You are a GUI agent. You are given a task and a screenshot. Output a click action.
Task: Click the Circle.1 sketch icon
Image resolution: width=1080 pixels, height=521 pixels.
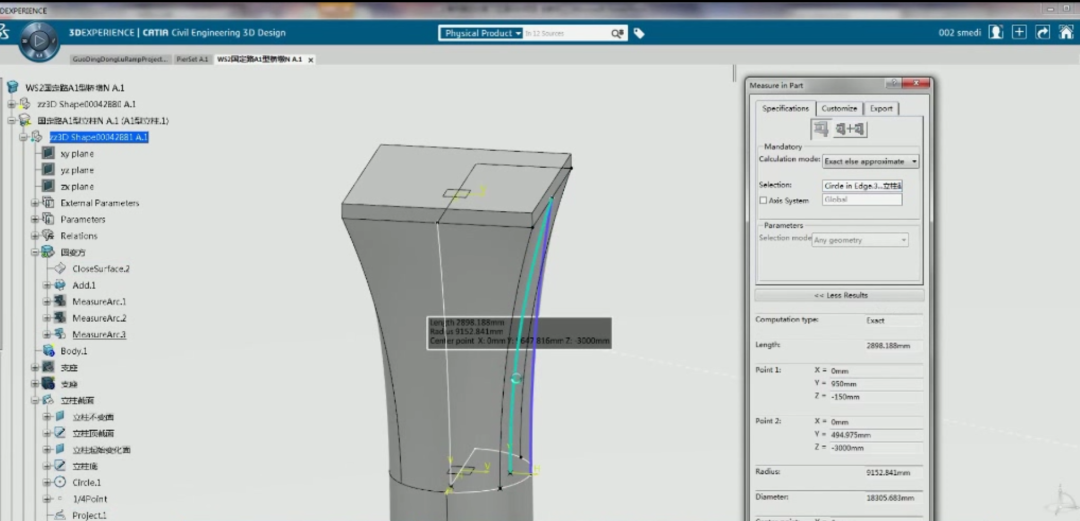60,482
